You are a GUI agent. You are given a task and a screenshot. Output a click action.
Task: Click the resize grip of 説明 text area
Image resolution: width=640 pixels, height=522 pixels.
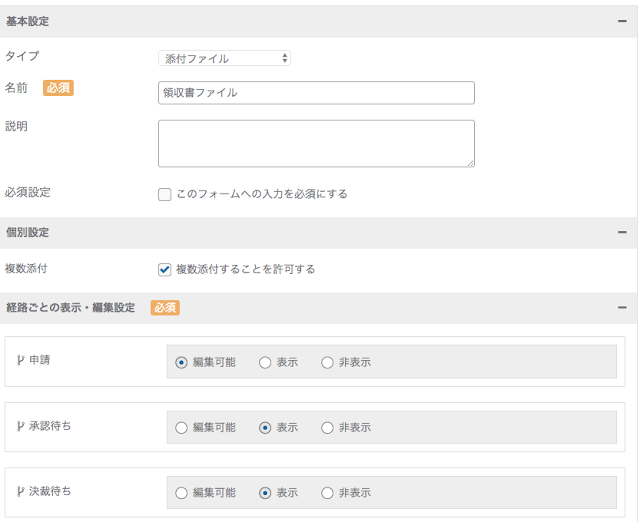[471, 163]
